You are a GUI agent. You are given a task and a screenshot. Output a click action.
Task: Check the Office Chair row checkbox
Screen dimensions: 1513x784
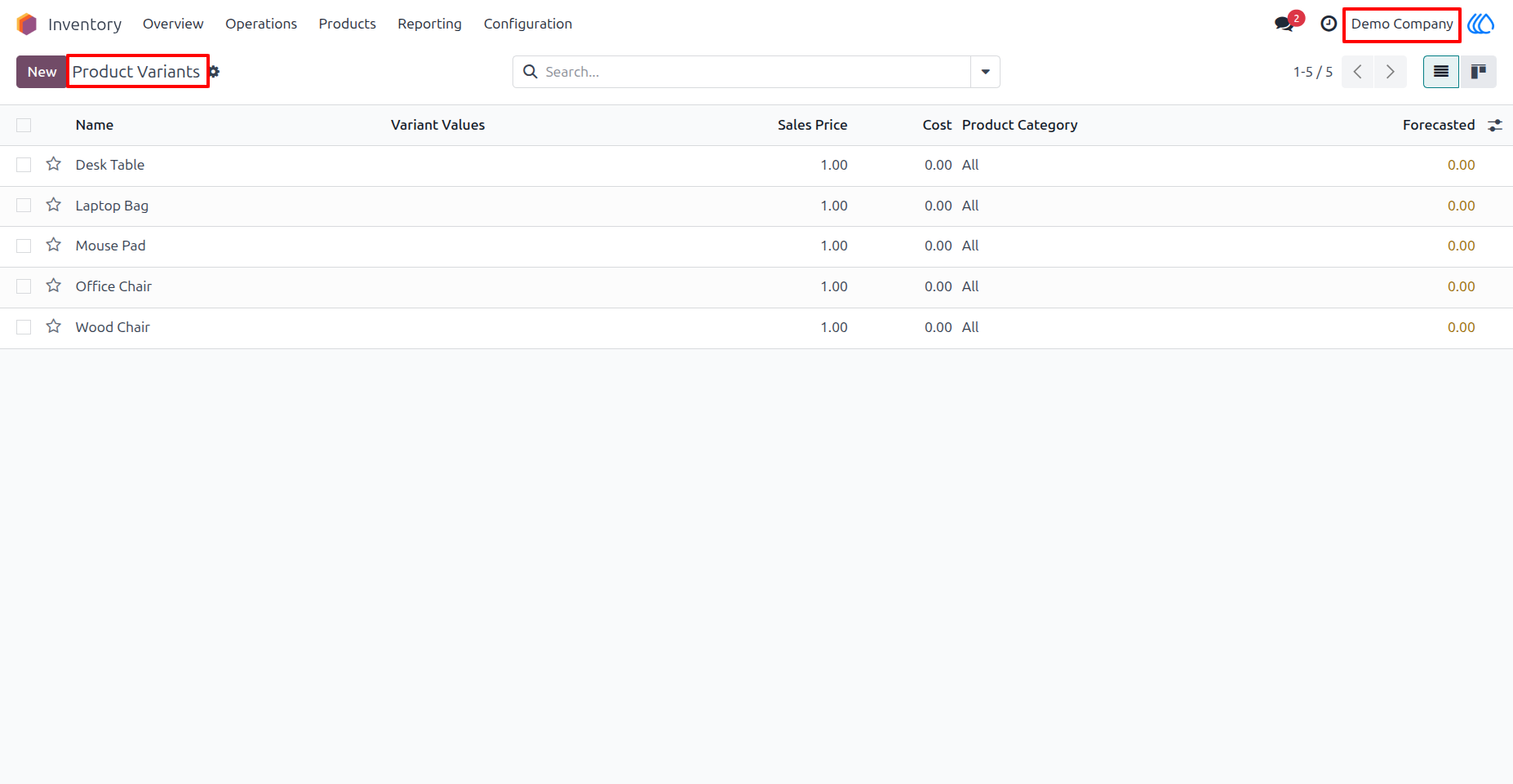pos(24,286)
